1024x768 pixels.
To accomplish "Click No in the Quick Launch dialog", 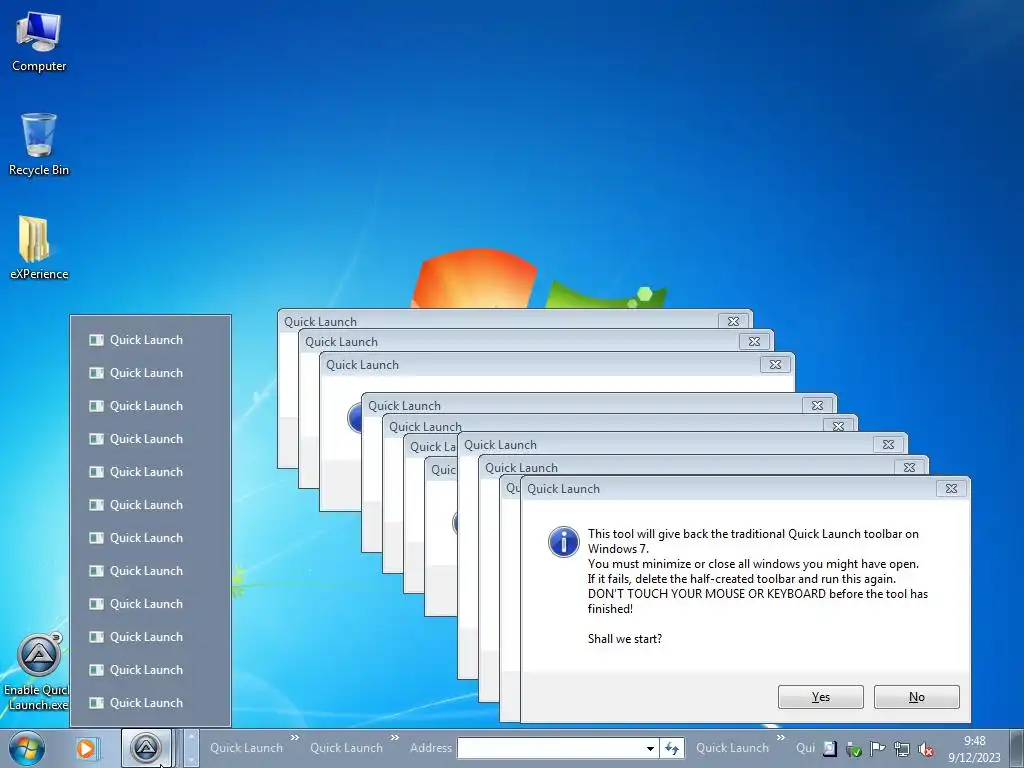I will coord(916,697).
